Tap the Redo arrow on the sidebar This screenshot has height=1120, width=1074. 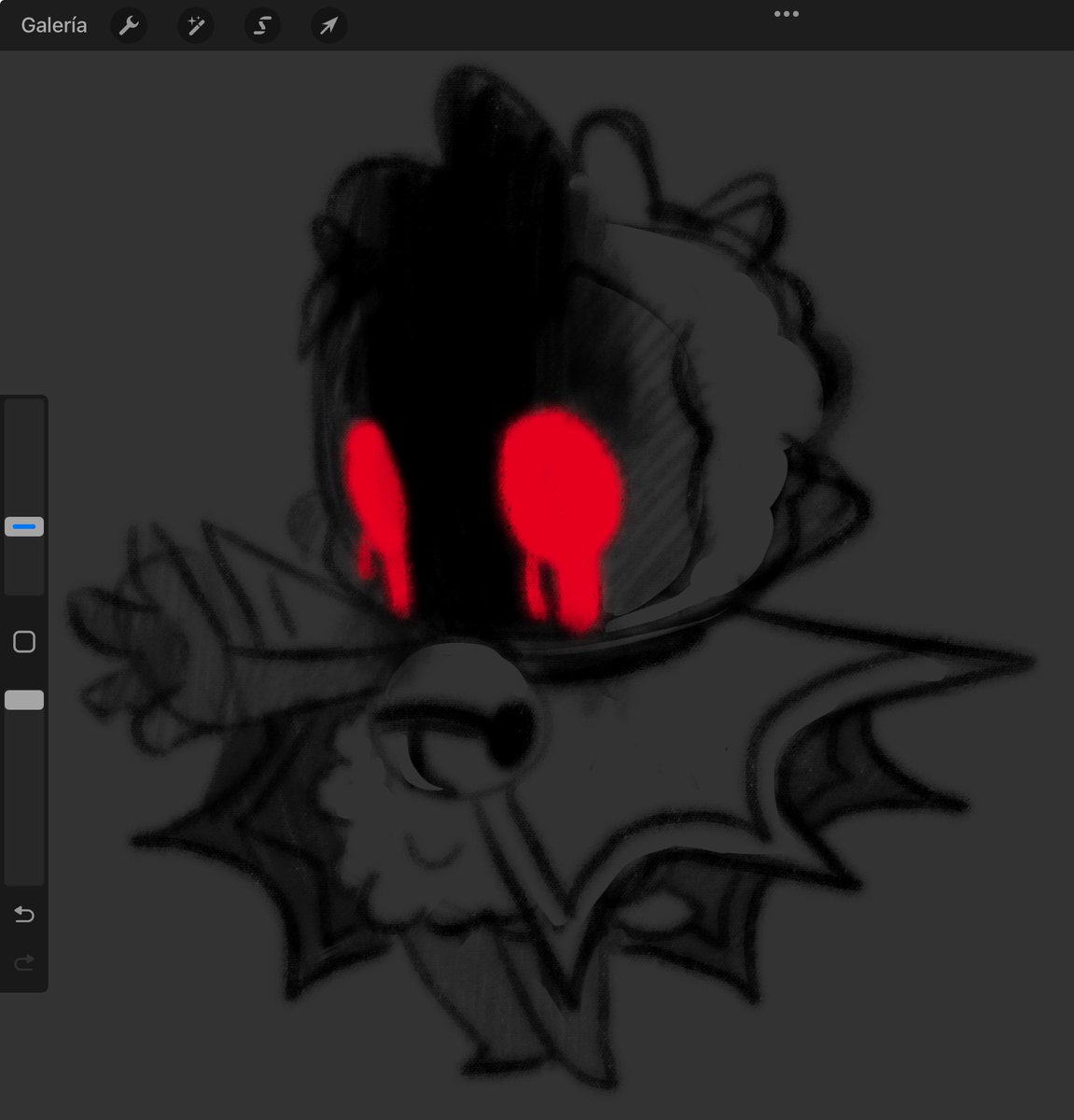tap(23, 962)
